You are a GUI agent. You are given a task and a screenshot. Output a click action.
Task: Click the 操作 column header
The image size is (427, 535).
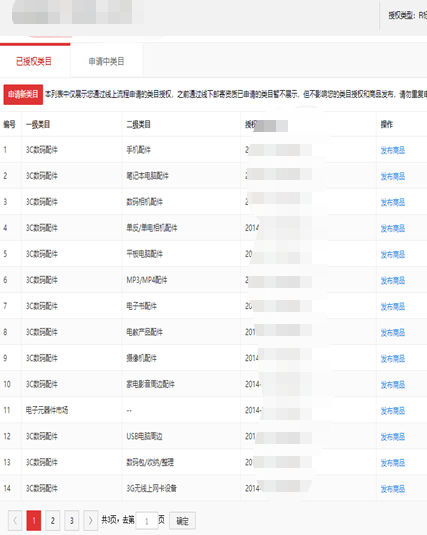coord(387,125)
